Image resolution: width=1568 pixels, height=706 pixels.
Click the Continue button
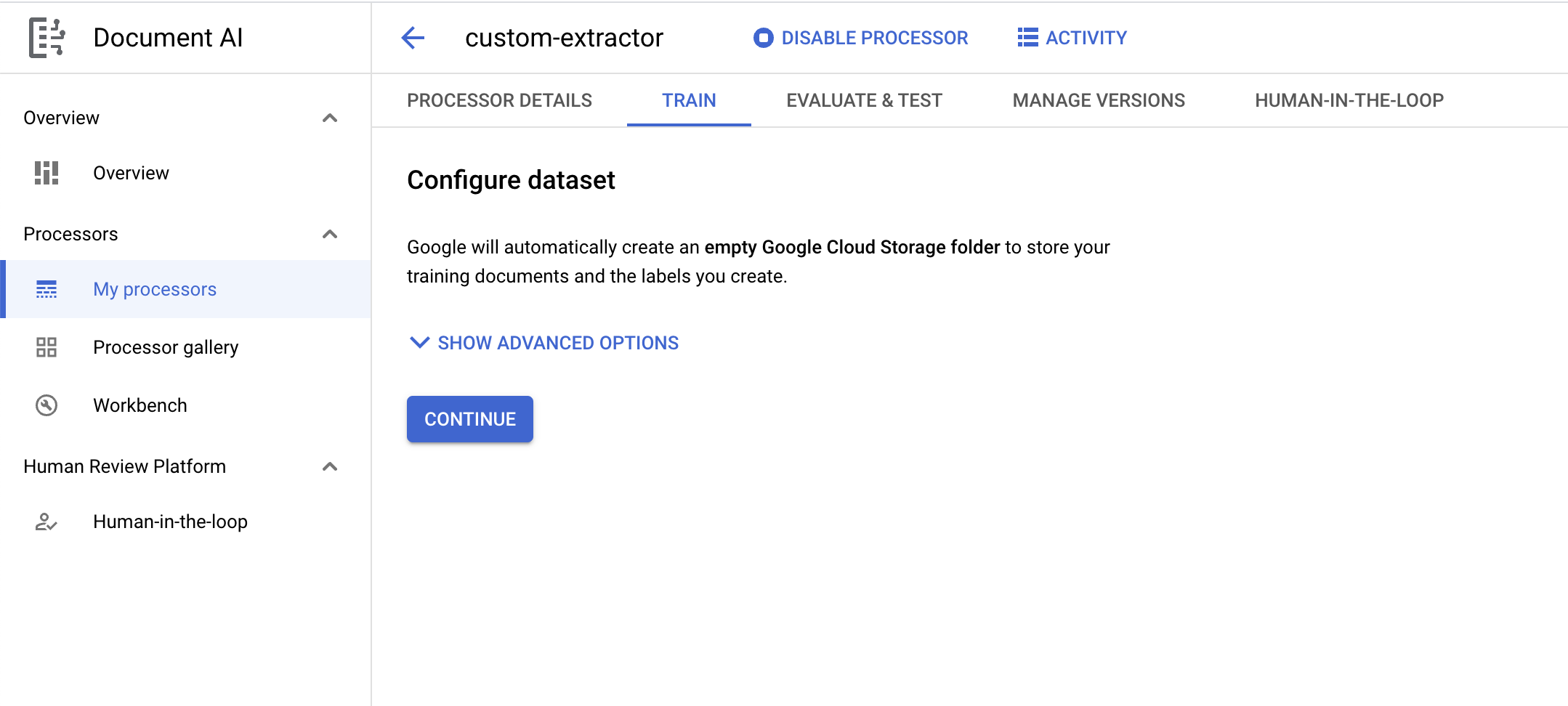coord(469,418)
